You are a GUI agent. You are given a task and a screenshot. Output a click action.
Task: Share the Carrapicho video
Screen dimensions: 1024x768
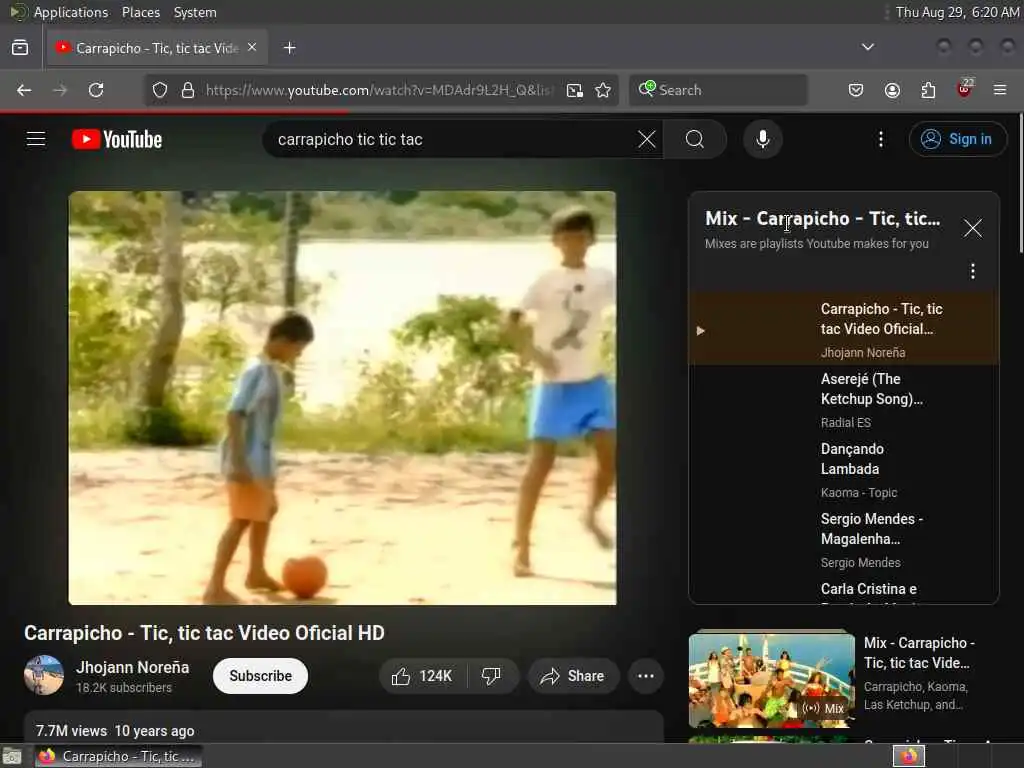[x=573, y=676]
